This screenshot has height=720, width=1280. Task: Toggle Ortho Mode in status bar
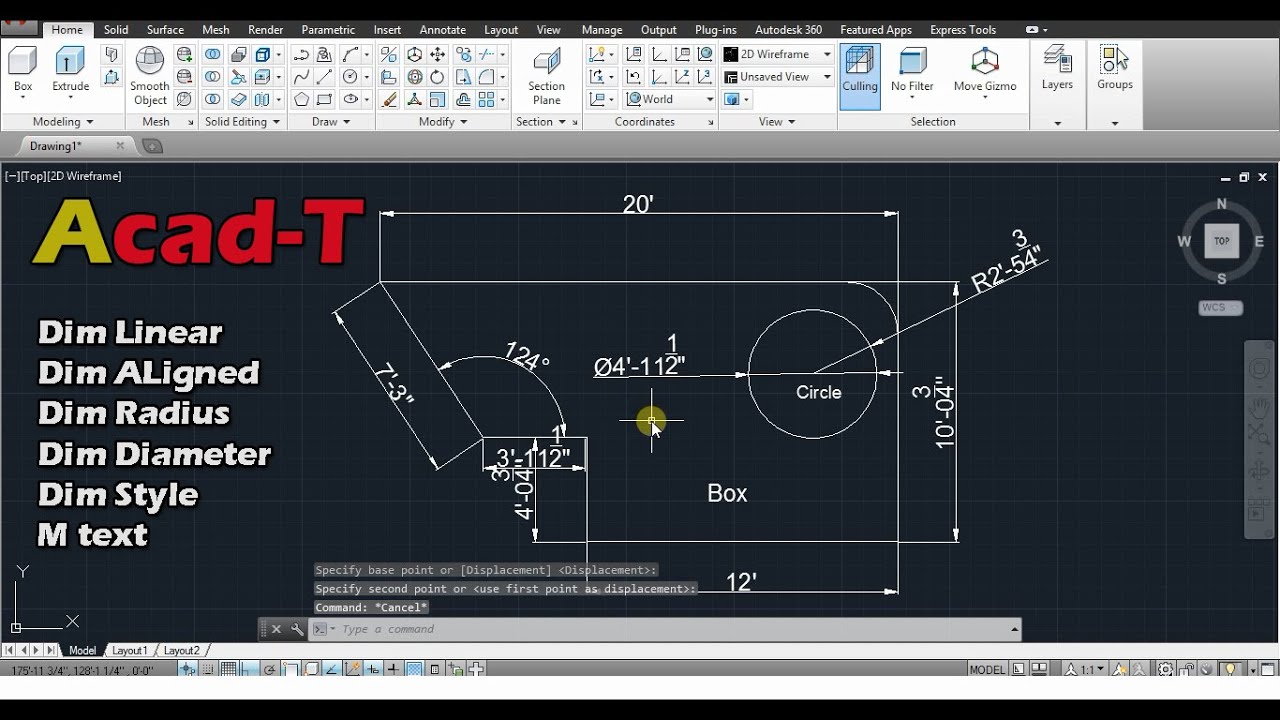pos(248,669)
